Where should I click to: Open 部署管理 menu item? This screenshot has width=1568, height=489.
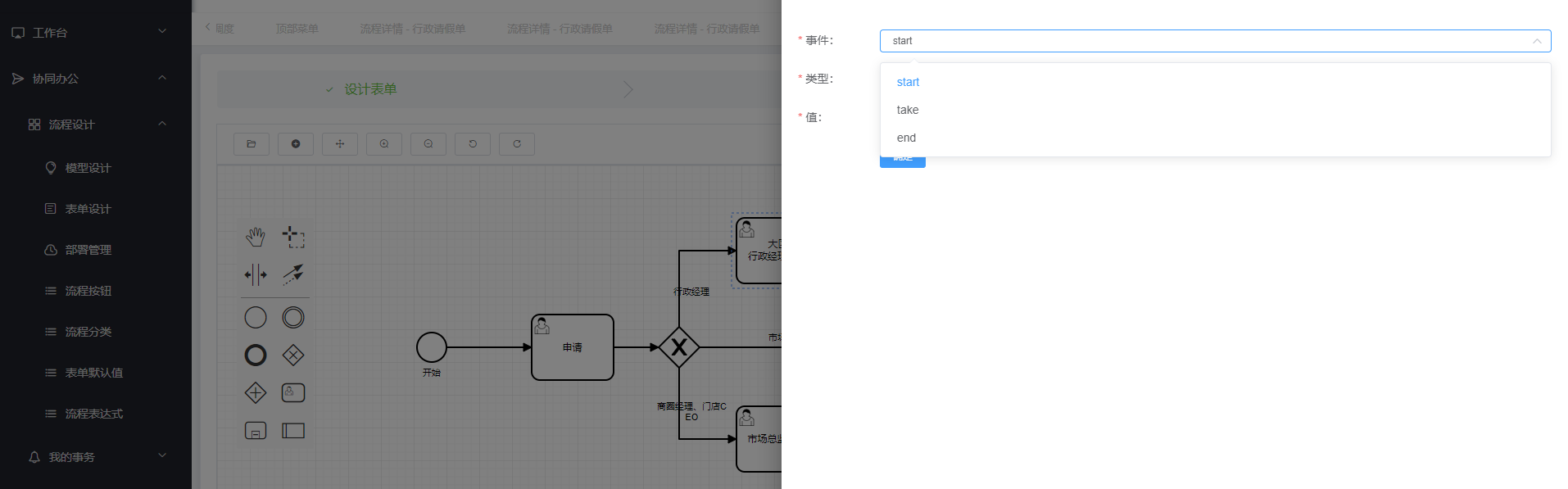click(96, 250)
